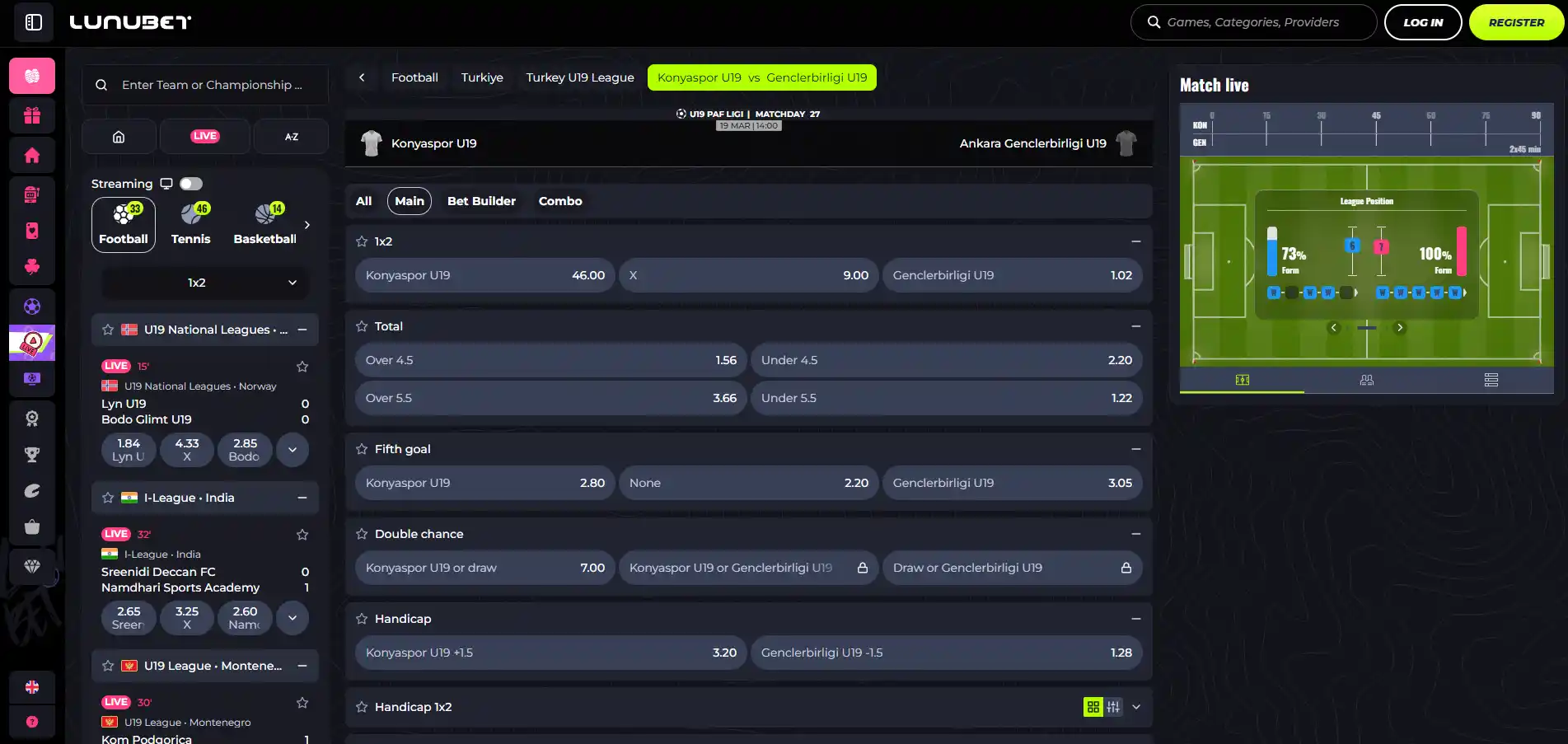Expand more markets for Sreenidi Deccan match
This screenshot has width=1568, height=744.
click(x=293, y=618)
